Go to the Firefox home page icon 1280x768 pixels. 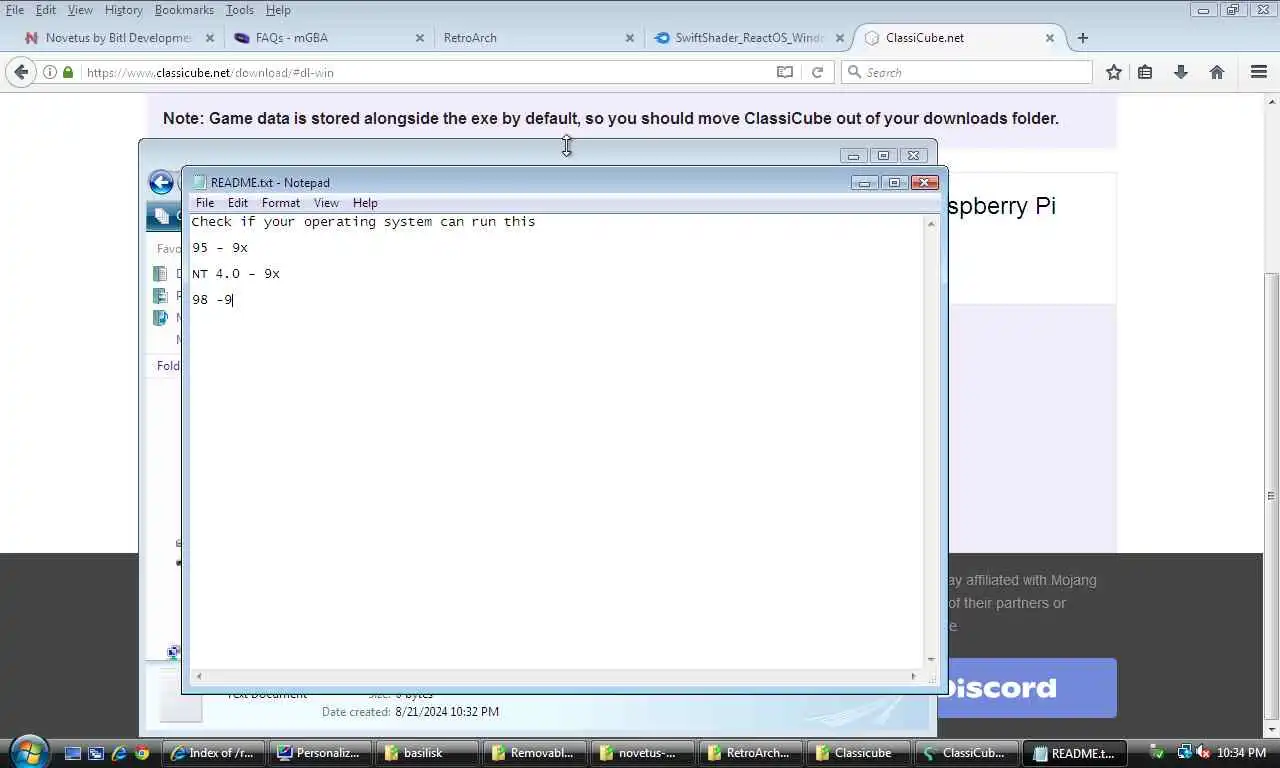point(1217,72)
